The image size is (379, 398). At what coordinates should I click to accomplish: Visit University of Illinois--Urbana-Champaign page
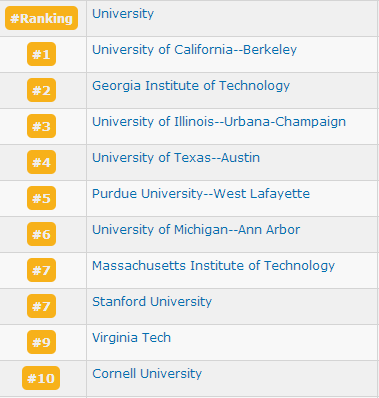point(219,122)
